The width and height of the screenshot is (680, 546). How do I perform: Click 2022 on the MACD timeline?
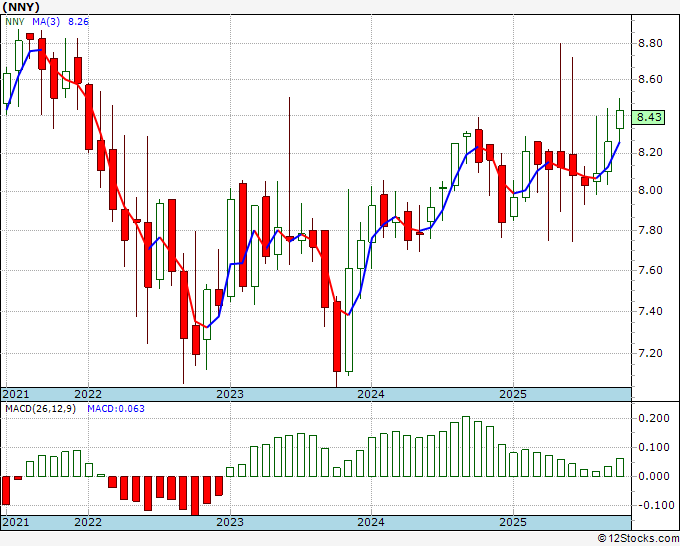[88, 522]
